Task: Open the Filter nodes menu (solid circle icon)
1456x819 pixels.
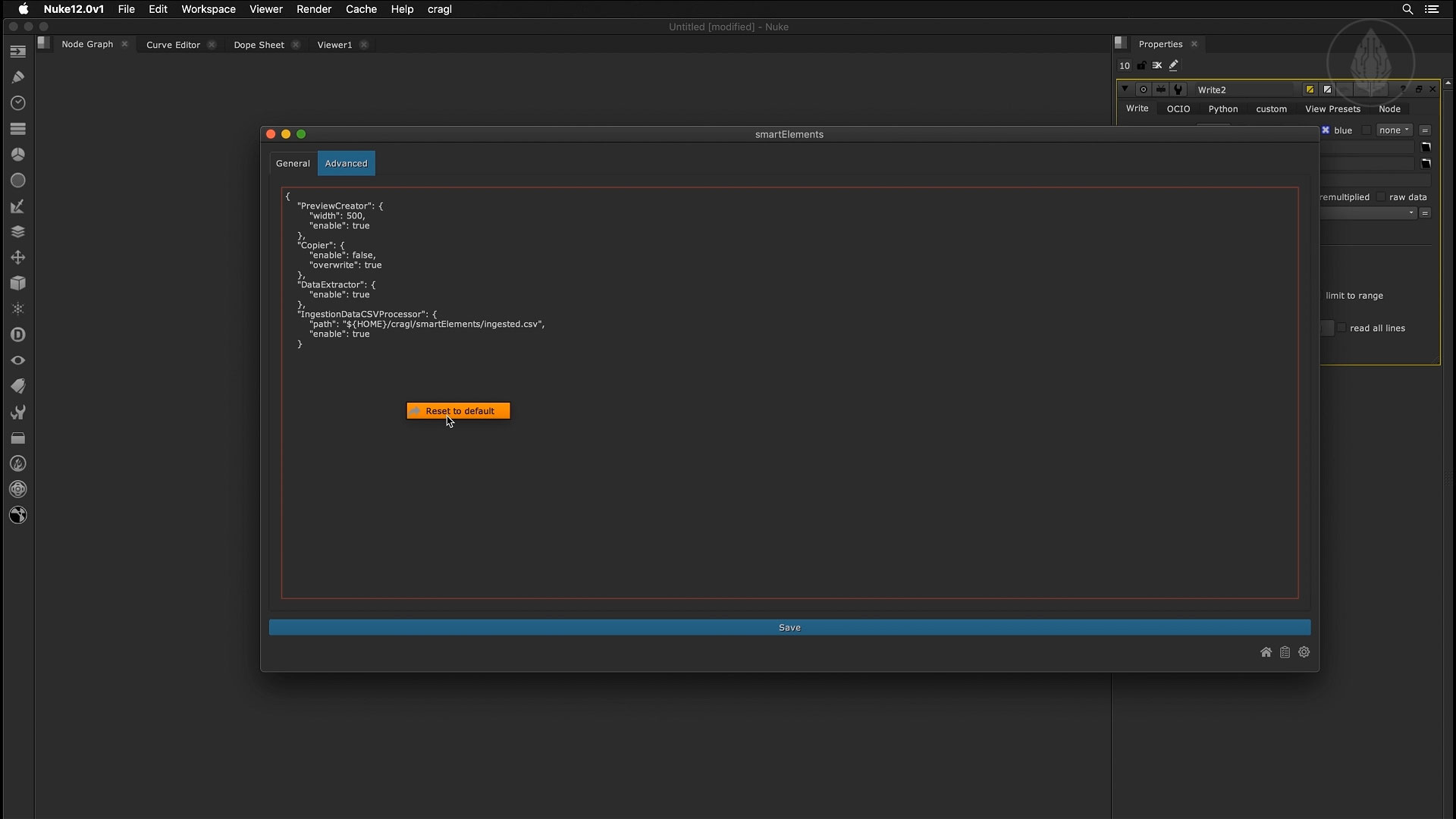Action: tap(18, 180)
